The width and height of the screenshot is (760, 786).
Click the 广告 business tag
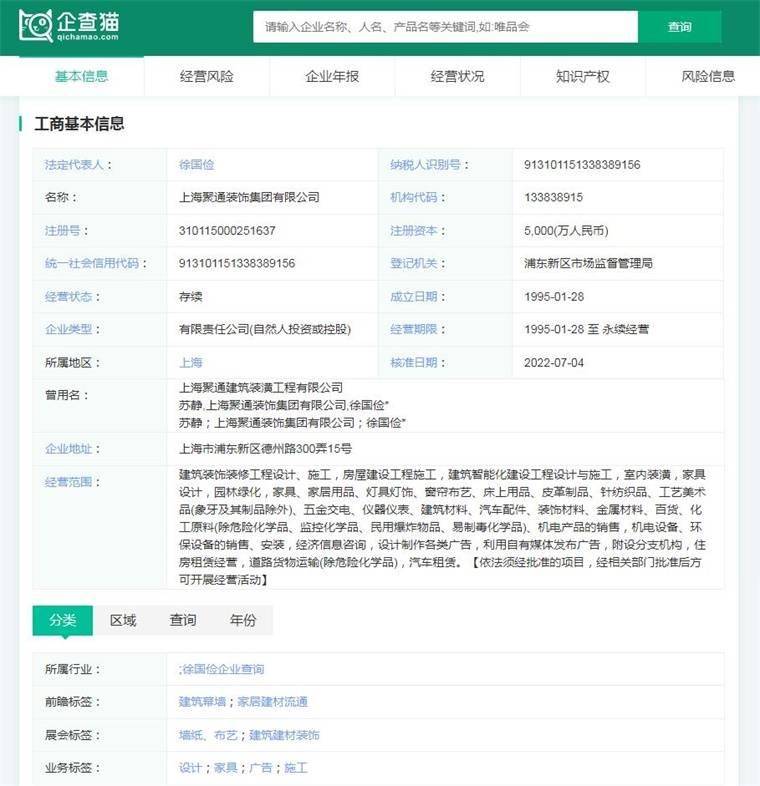(x=260, y=767)
